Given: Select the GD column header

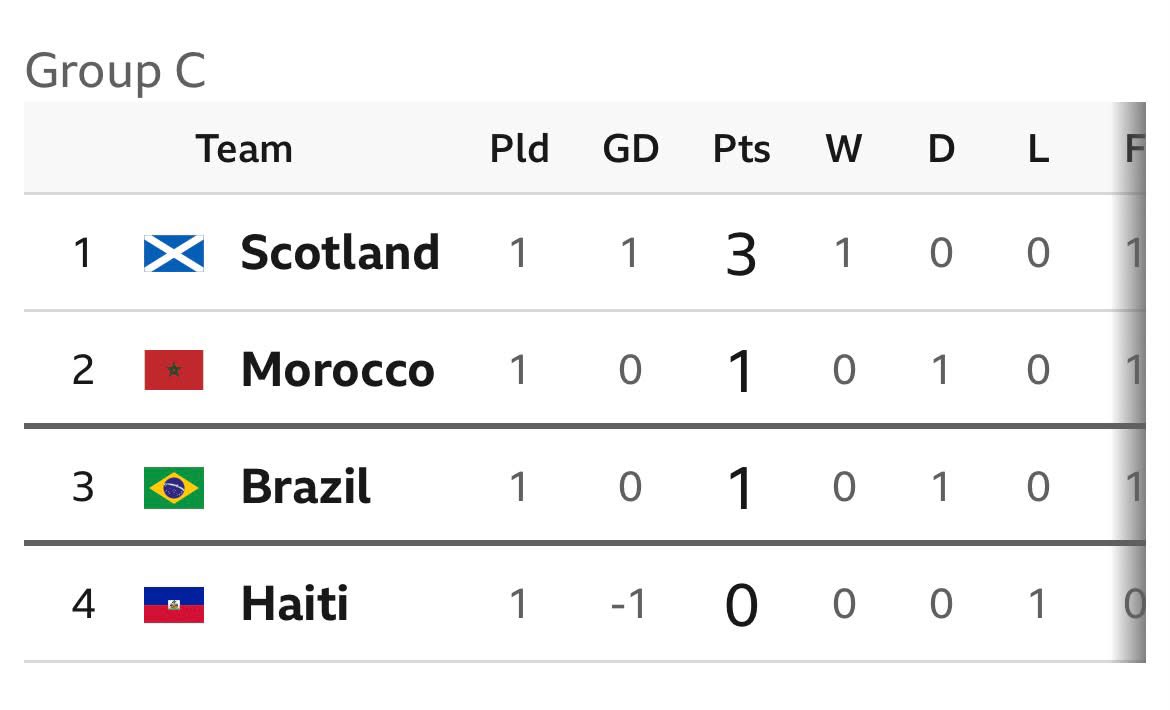Looking at the screenshot, I should pyautogui.click(x=631, y=148).
